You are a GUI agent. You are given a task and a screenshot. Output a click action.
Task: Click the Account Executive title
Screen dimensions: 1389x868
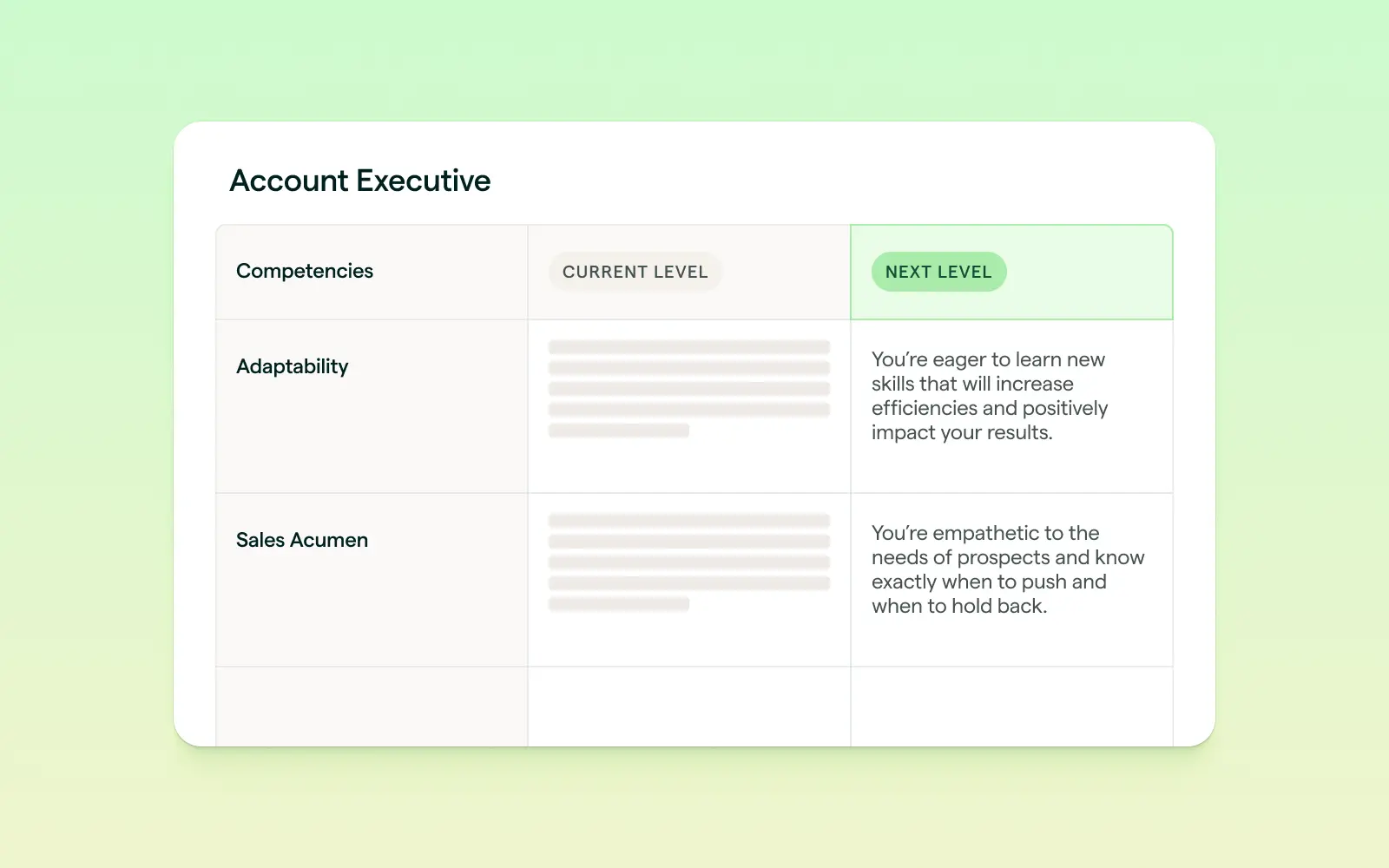(359, 181)
